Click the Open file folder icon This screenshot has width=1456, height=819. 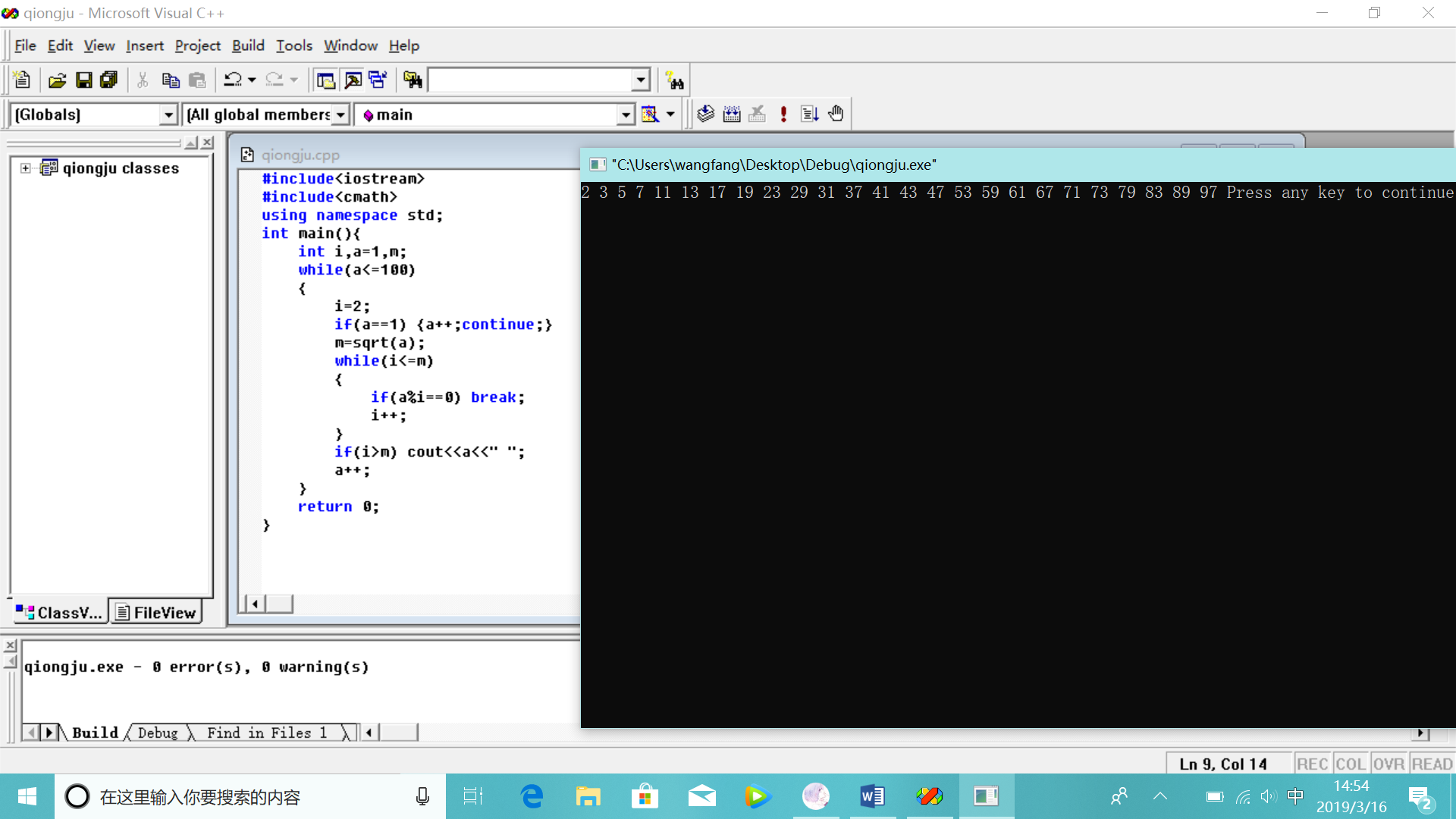pos(58,80)
